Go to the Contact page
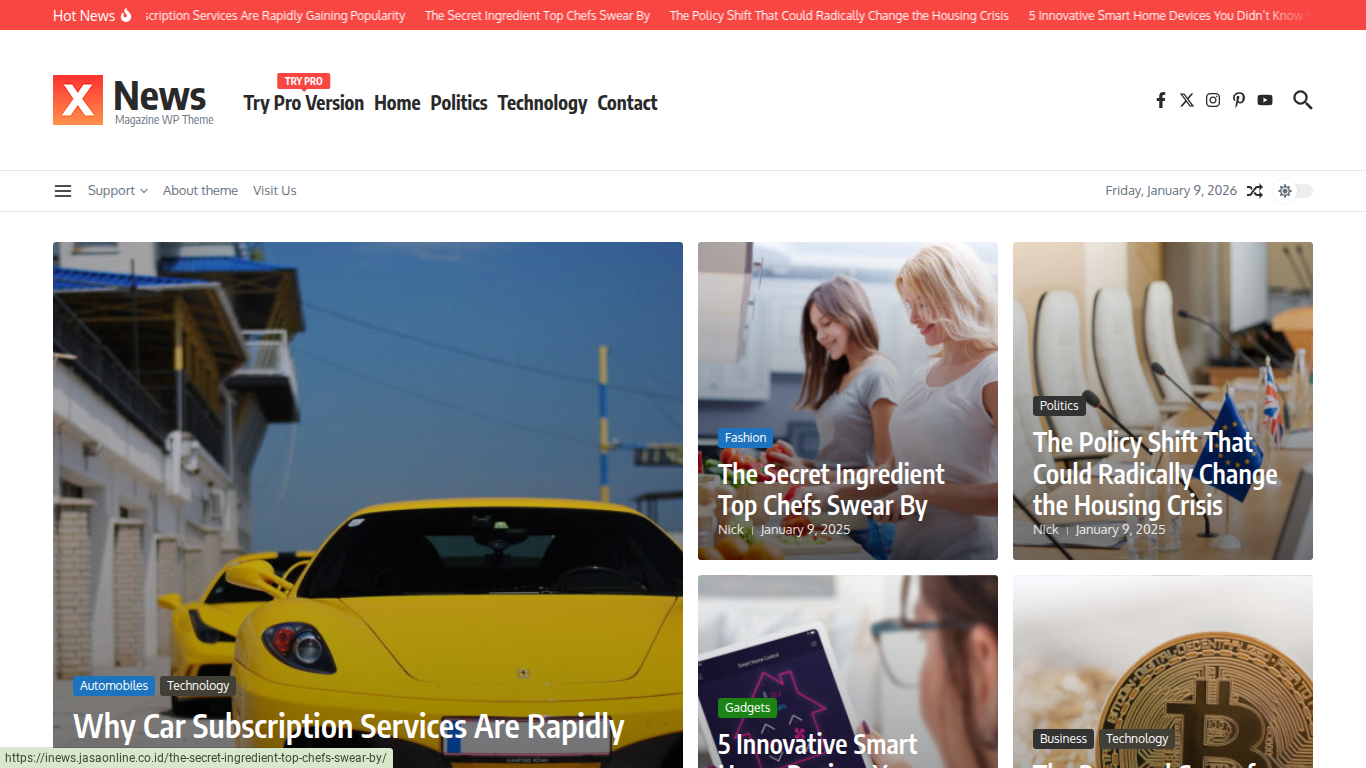 pyautogui.click(x=627, y=103)
